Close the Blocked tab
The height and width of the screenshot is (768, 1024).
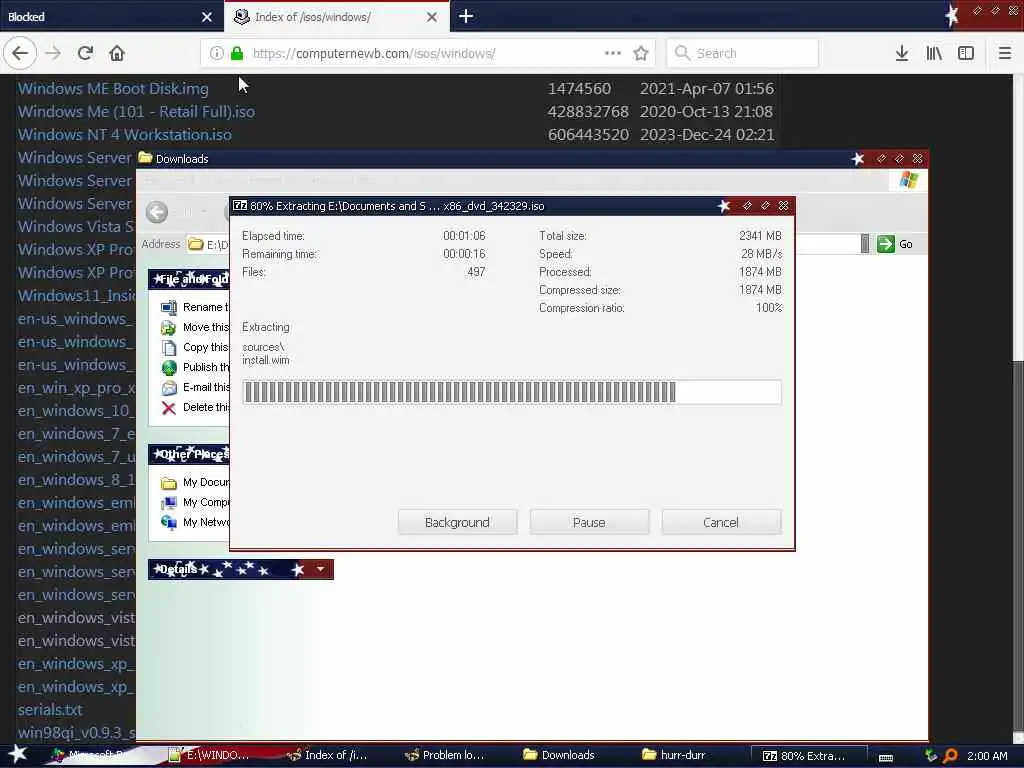[207, 17]
